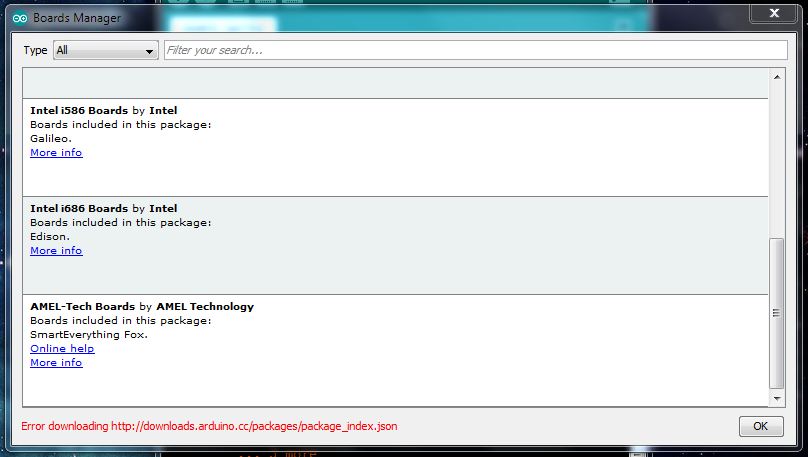Select AMEL-Tech Boards by AMEL Technology title

(x=142, y=306)
